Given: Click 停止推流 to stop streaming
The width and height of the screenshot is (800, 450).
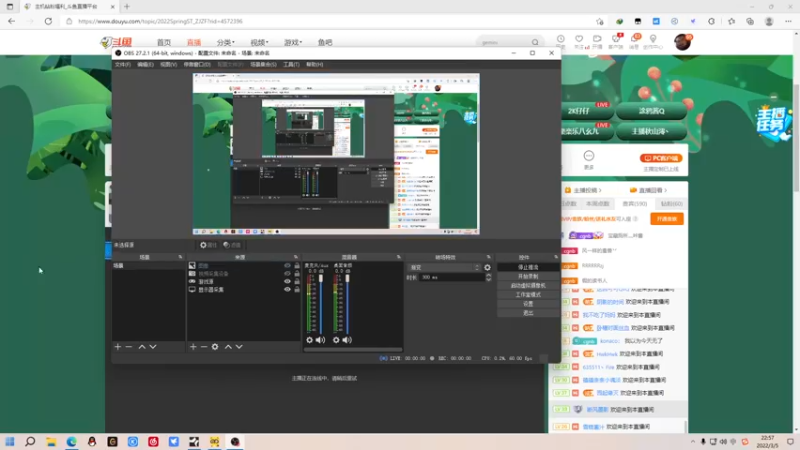Looking at the screenshot, I should tap(528, 267).
